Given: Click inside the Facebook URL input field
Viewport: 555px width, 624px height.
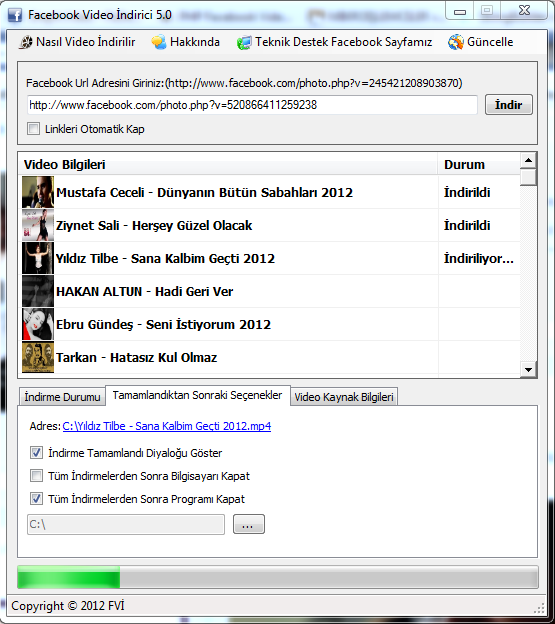Looking at the screenshot, I should (252, 105).
